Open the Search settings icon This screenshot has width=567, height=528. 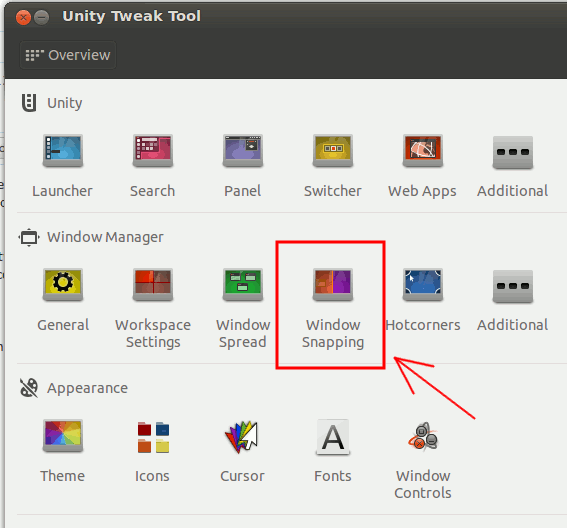click(x=153, y=151)
